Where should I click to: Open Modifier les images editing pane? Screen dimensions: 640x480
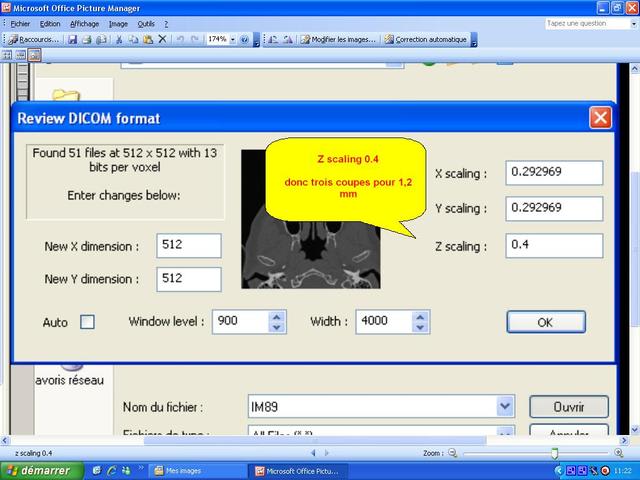pos(338,40)
